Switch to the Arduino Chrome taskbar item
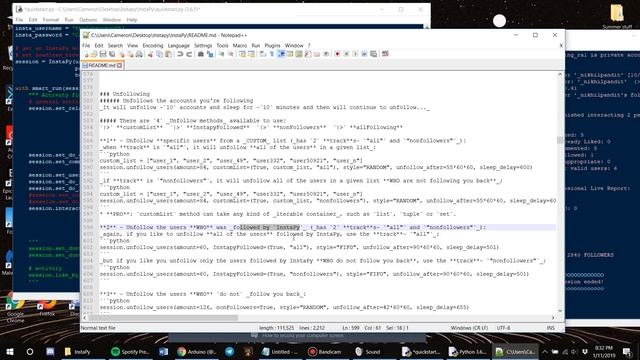The width and height of the screenshot is (640, 360). [197, 351]
